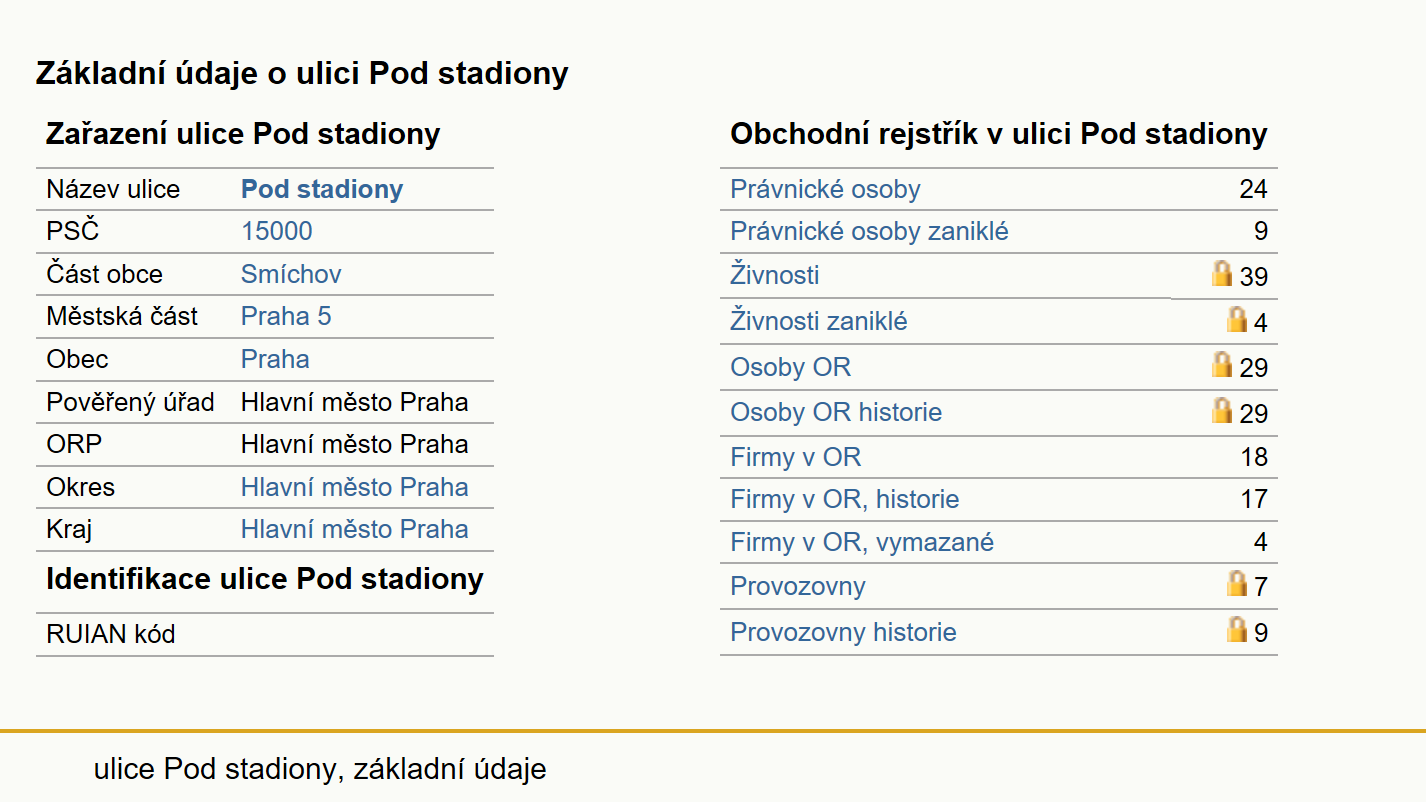Click the lock icon beside Živnosti count
1426x802 pixels.
[1222, 274]
